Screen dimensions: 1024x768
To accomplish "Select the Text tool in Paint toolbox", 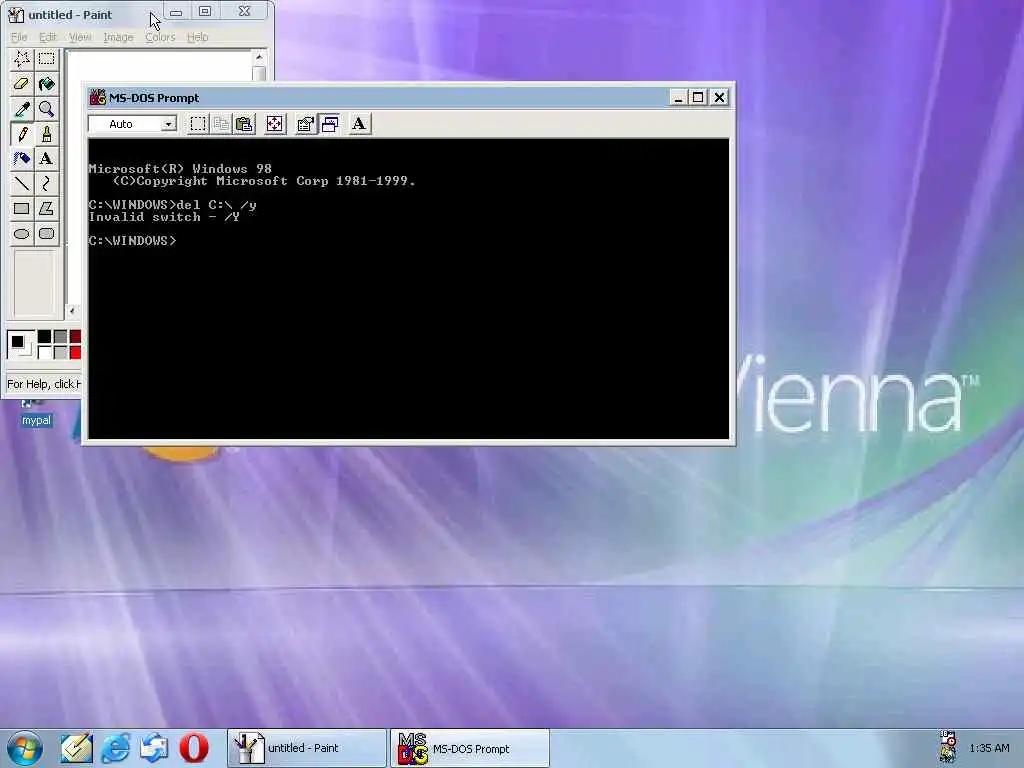I will tap(46, 159).
